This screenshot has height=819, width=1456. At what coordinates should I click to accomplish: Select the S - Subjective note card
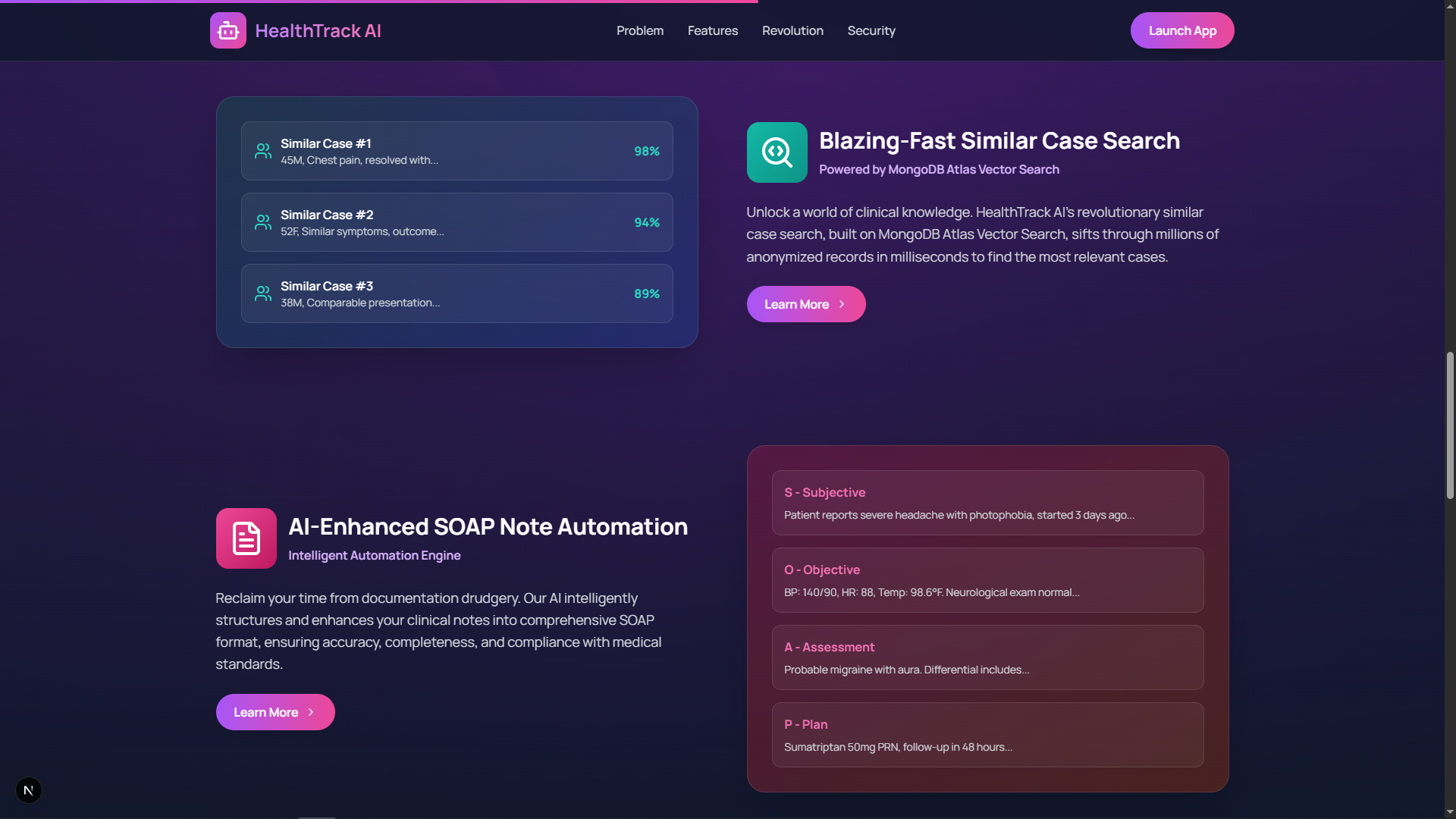pos(987,503)
